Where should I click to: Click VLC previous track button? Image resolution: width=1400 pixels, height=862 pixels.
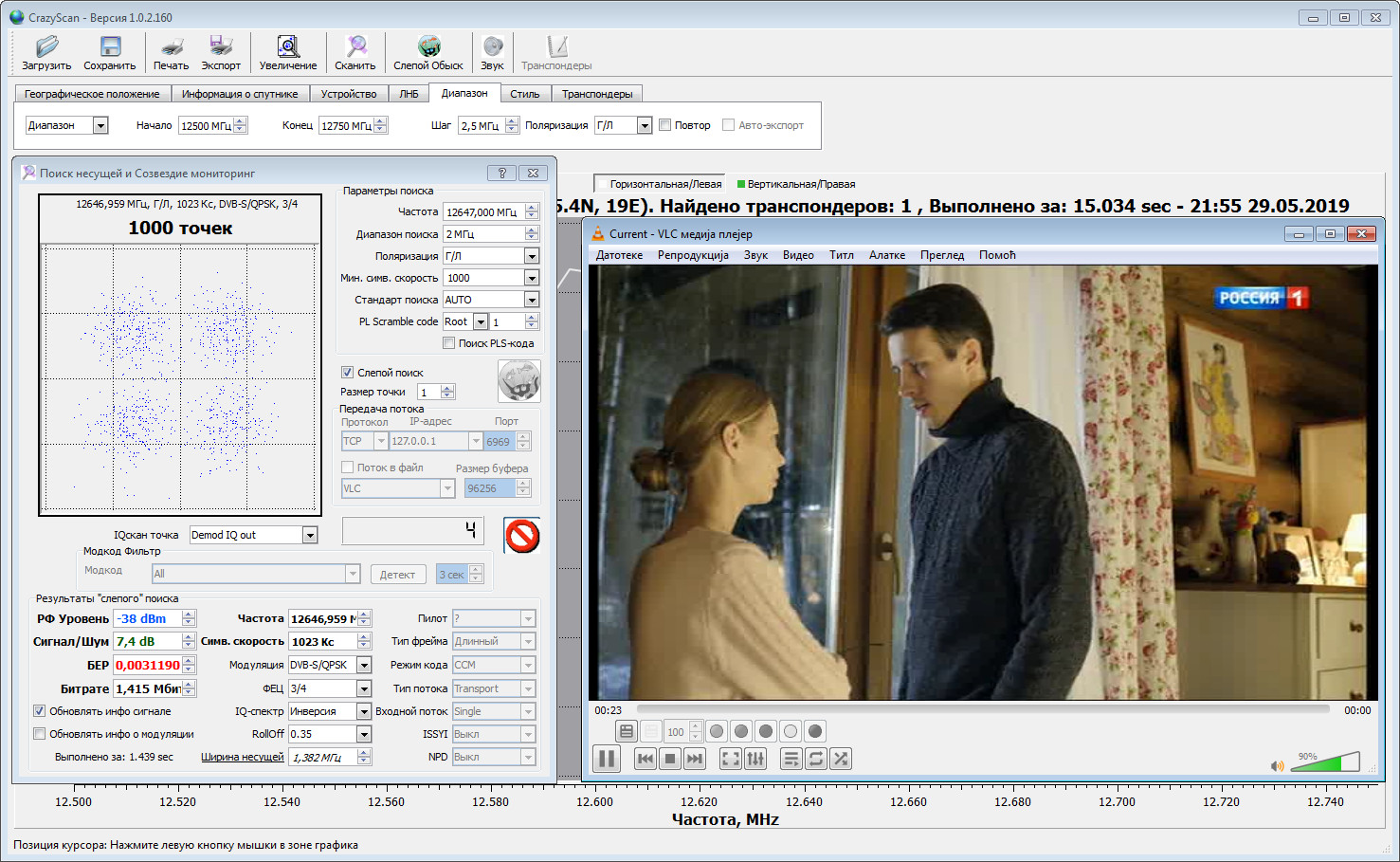645,759
